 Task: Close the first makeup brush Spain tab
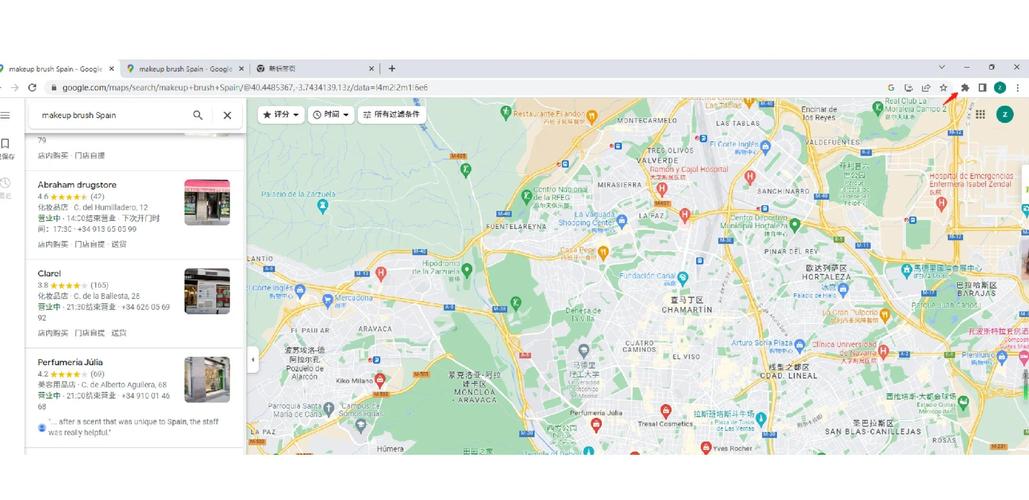click(112, 69)
